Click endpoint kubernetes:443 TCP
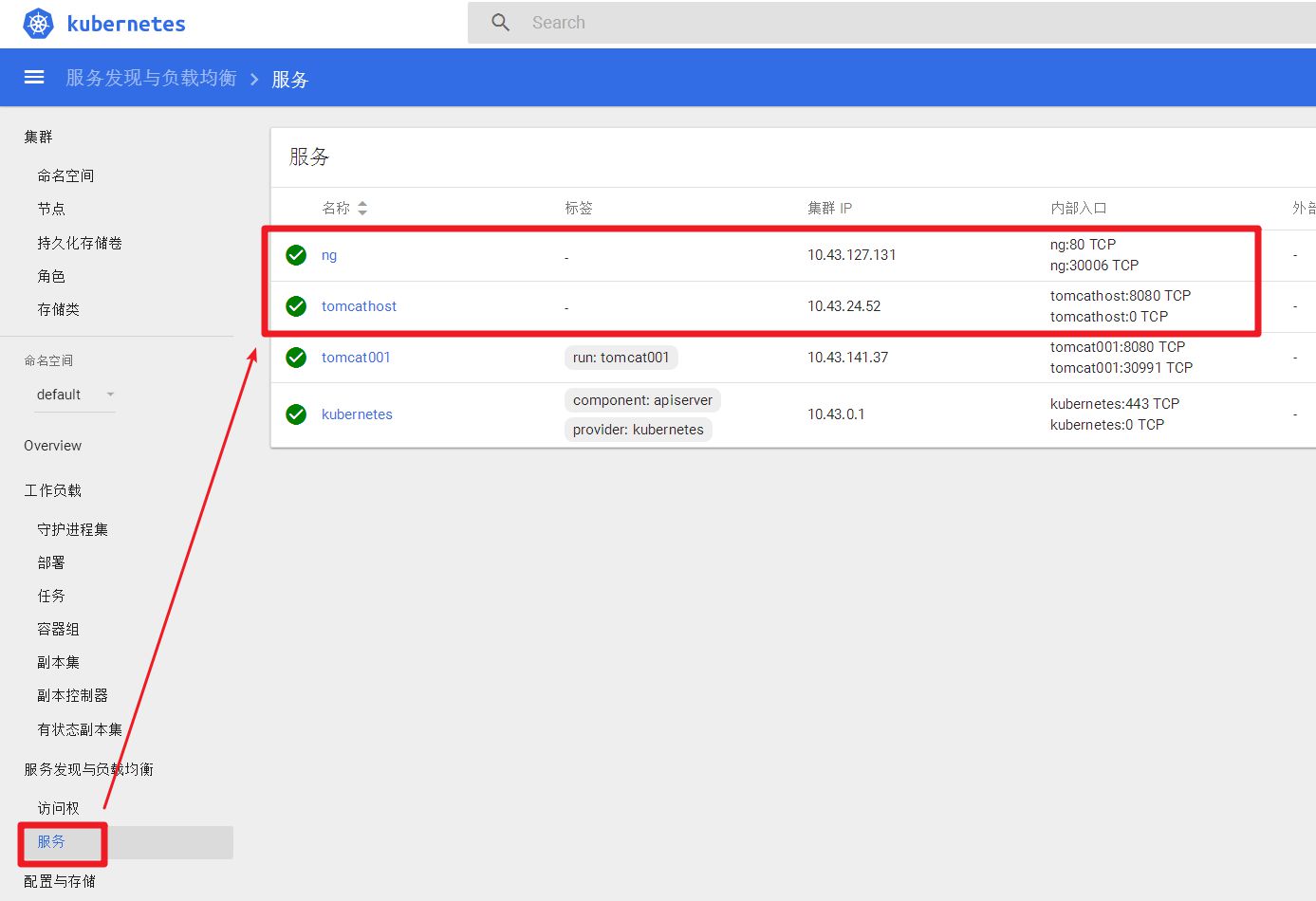The width and height of the screenshot is (1316, 901). click(x=1115, y=404)
